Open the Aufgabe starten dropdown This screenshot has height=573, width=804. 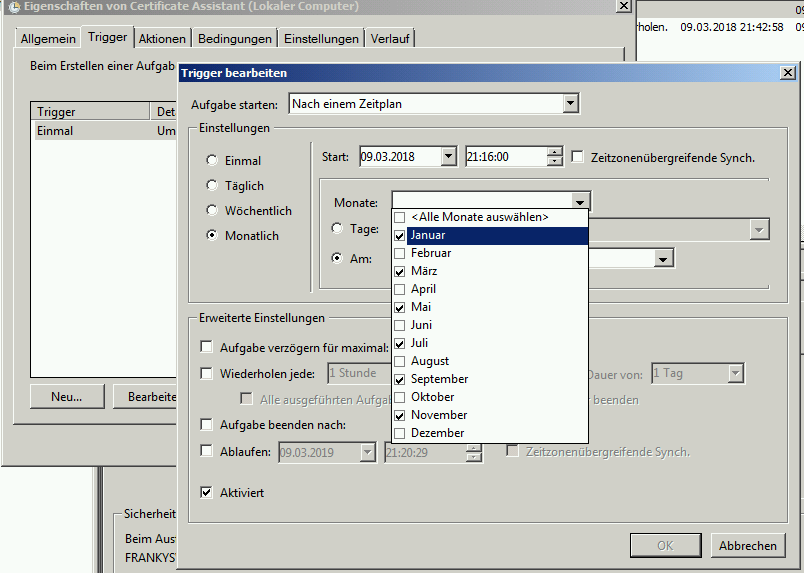coord(571,103)
